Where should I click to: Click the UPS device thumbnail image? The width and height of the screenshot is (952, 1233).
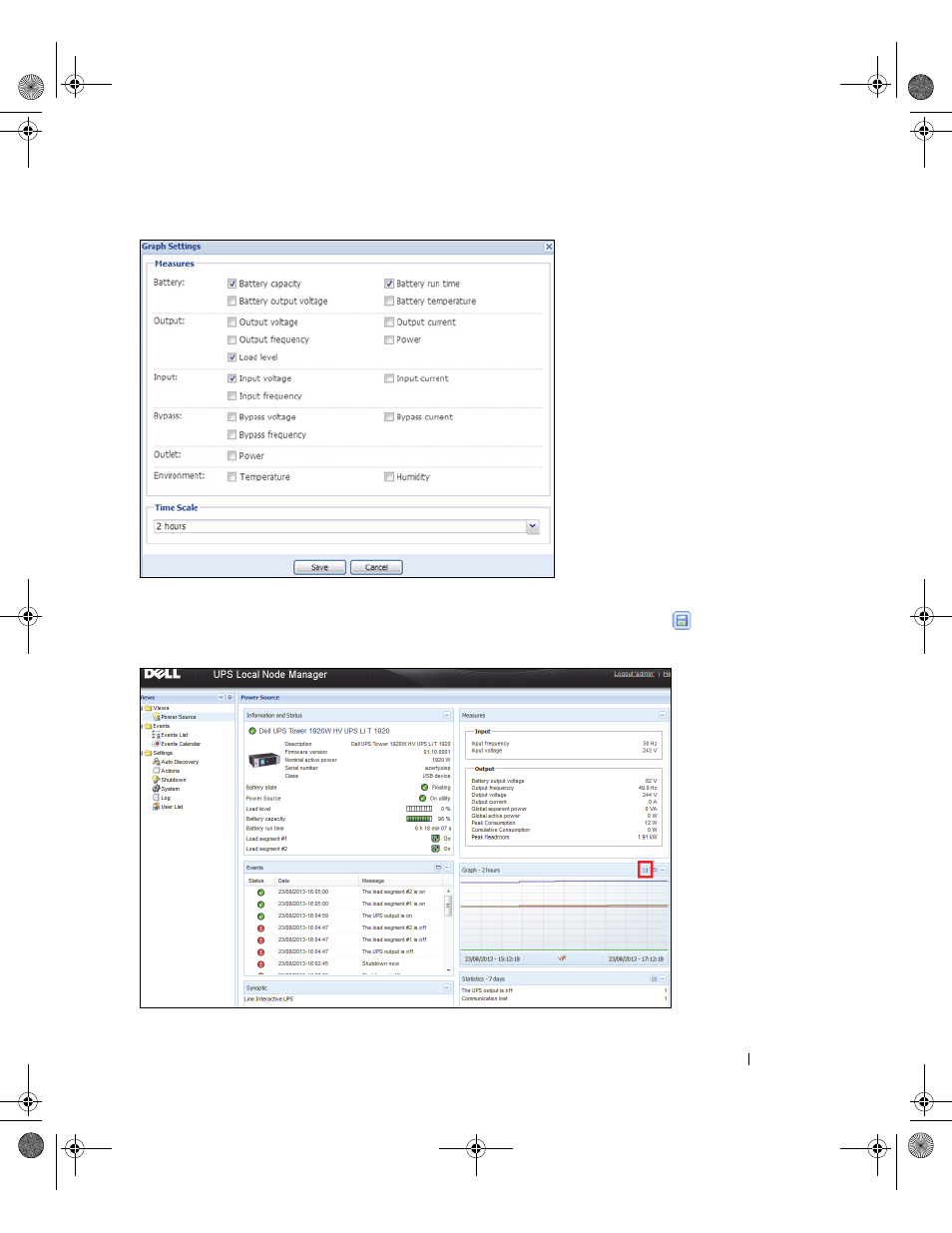click(x=263, y=761)
